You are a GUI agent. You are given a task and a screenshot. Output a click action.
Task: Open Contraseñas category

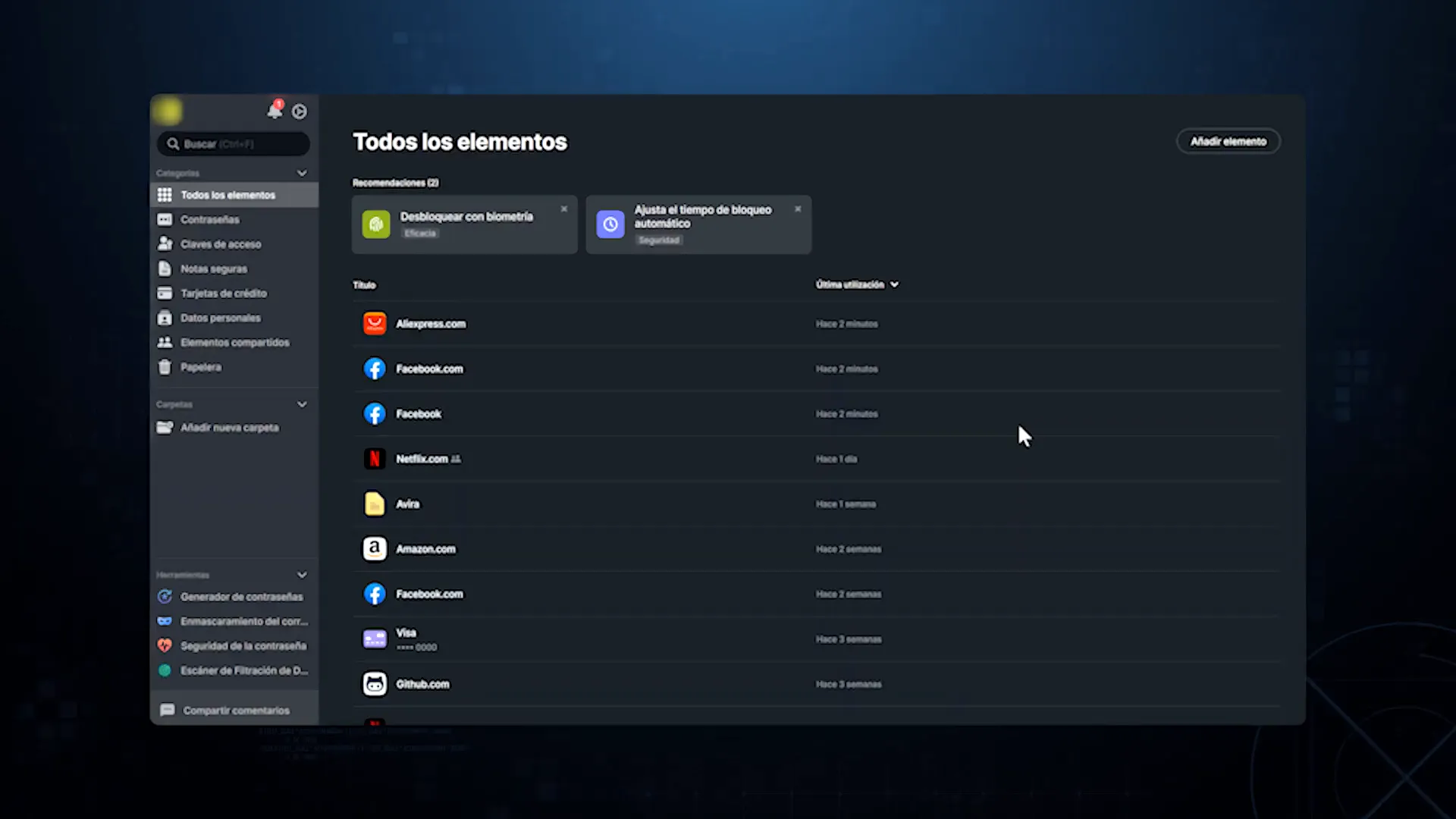234,219
